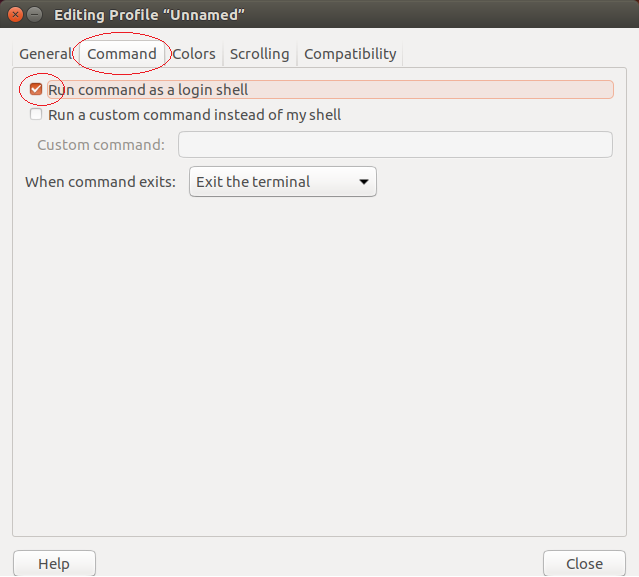Select the Command tab
Viewport: 639px width, 577px height.
click(x=122, y=54)
